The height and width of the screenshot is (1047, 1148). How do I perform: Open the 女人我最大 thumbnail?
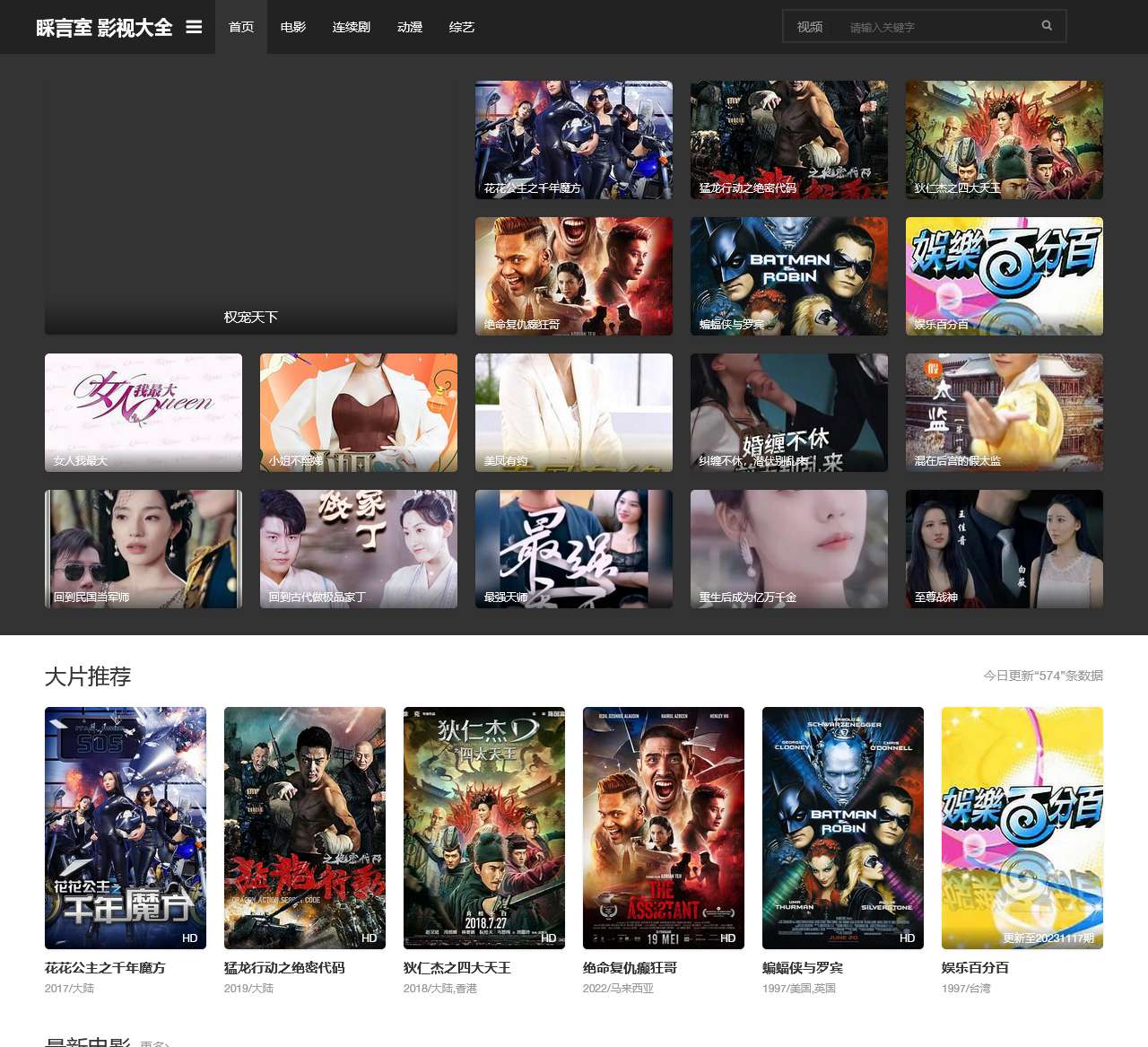coord(143,413)
